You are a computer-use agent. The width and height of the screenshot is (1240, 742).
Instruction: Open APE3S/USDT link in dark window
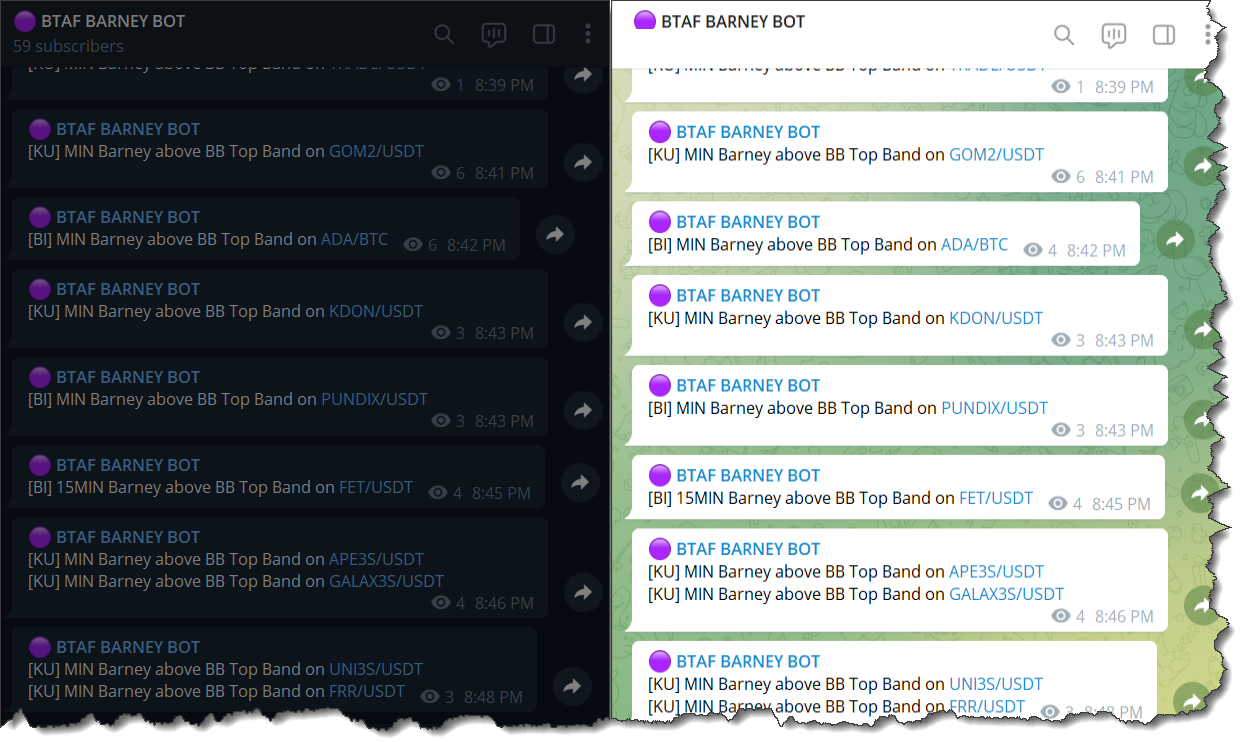tap(376, 559)
